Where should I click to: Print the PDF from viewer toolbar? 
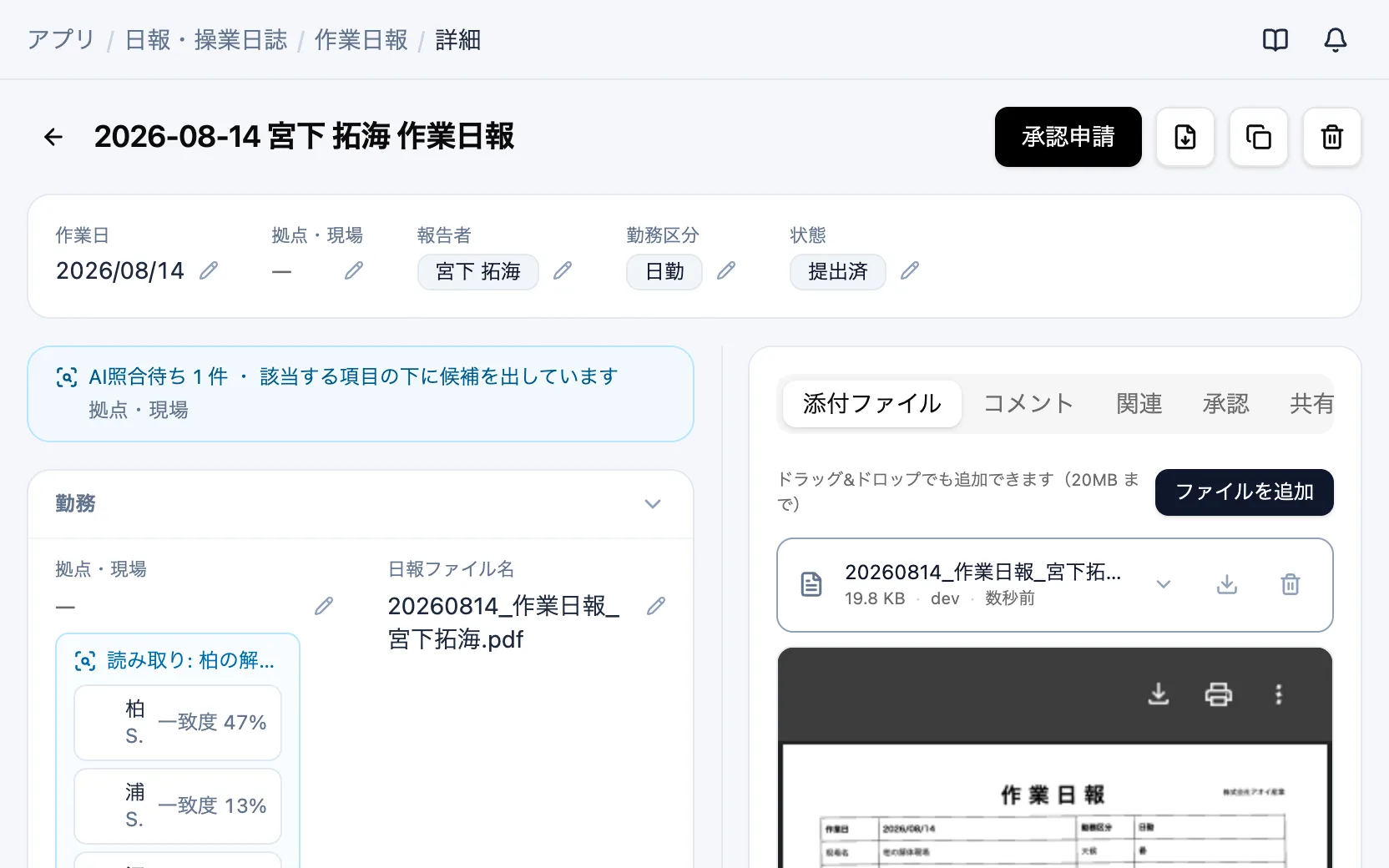click(1219, 694)
